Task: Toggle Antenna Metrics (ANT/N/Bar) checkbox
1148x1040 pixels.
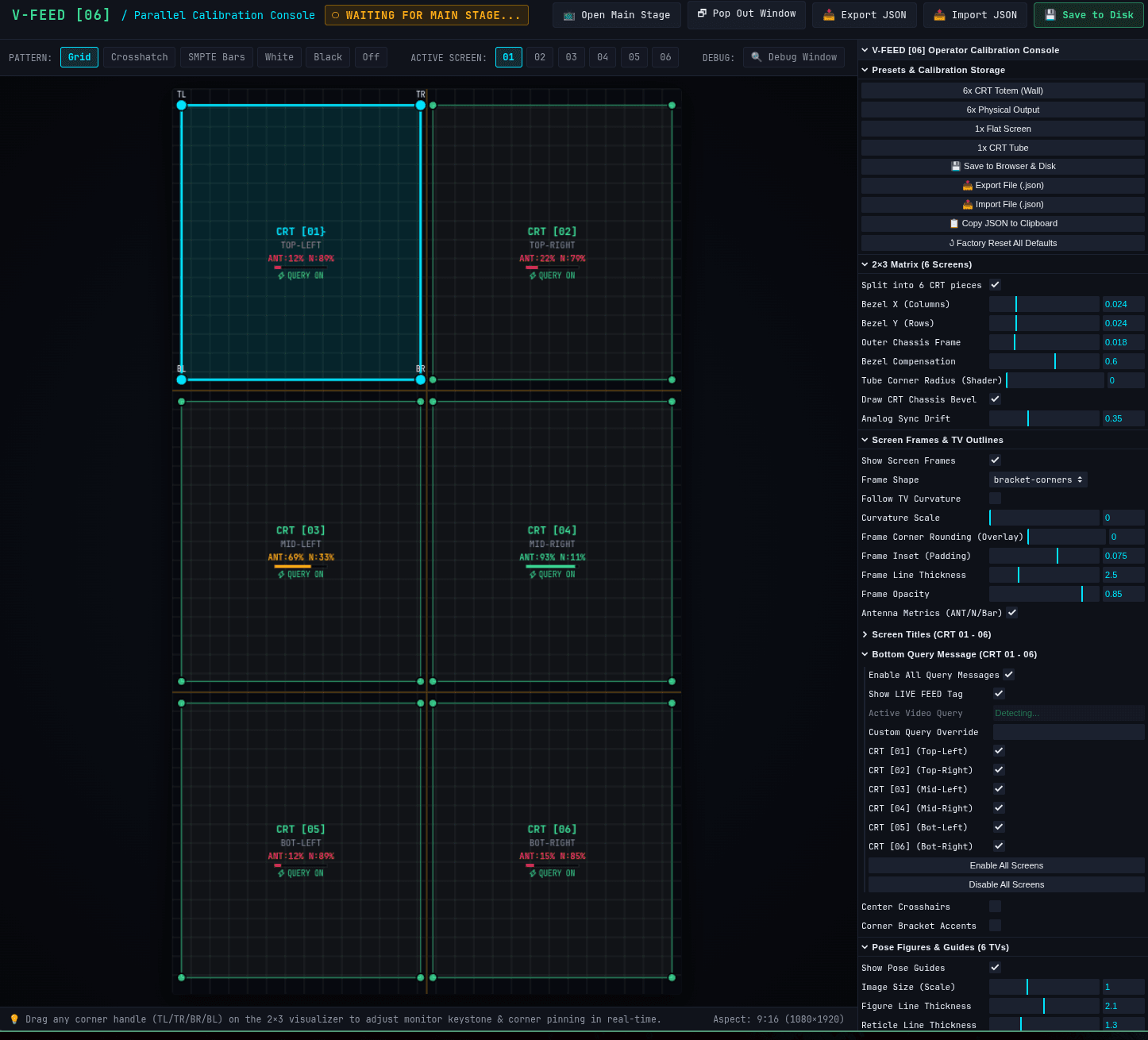Action: (1011, 613)
